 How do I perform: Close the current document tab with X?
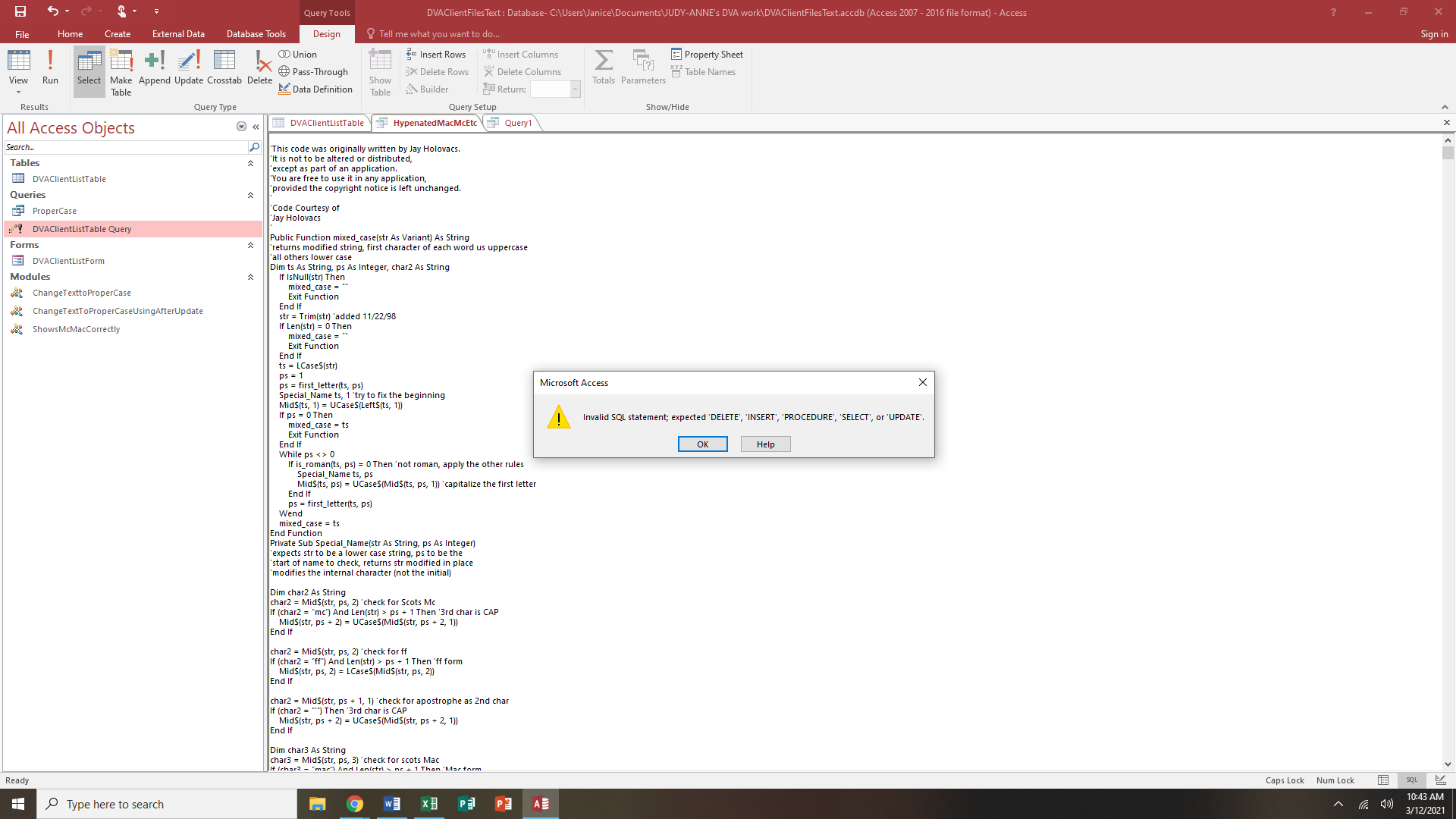[x=1446, y=123]
